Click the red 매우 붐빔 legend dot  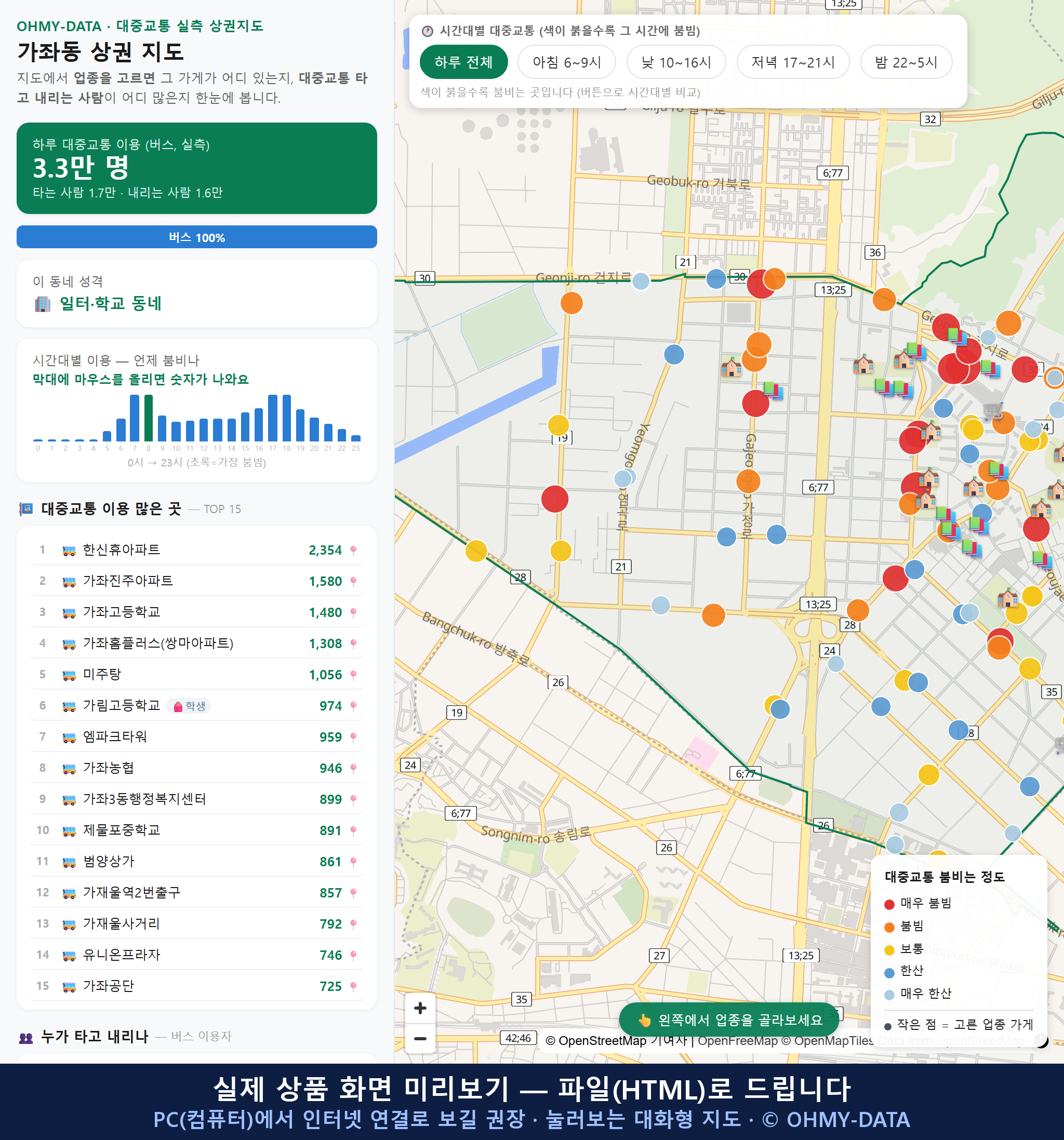point(889,904)
